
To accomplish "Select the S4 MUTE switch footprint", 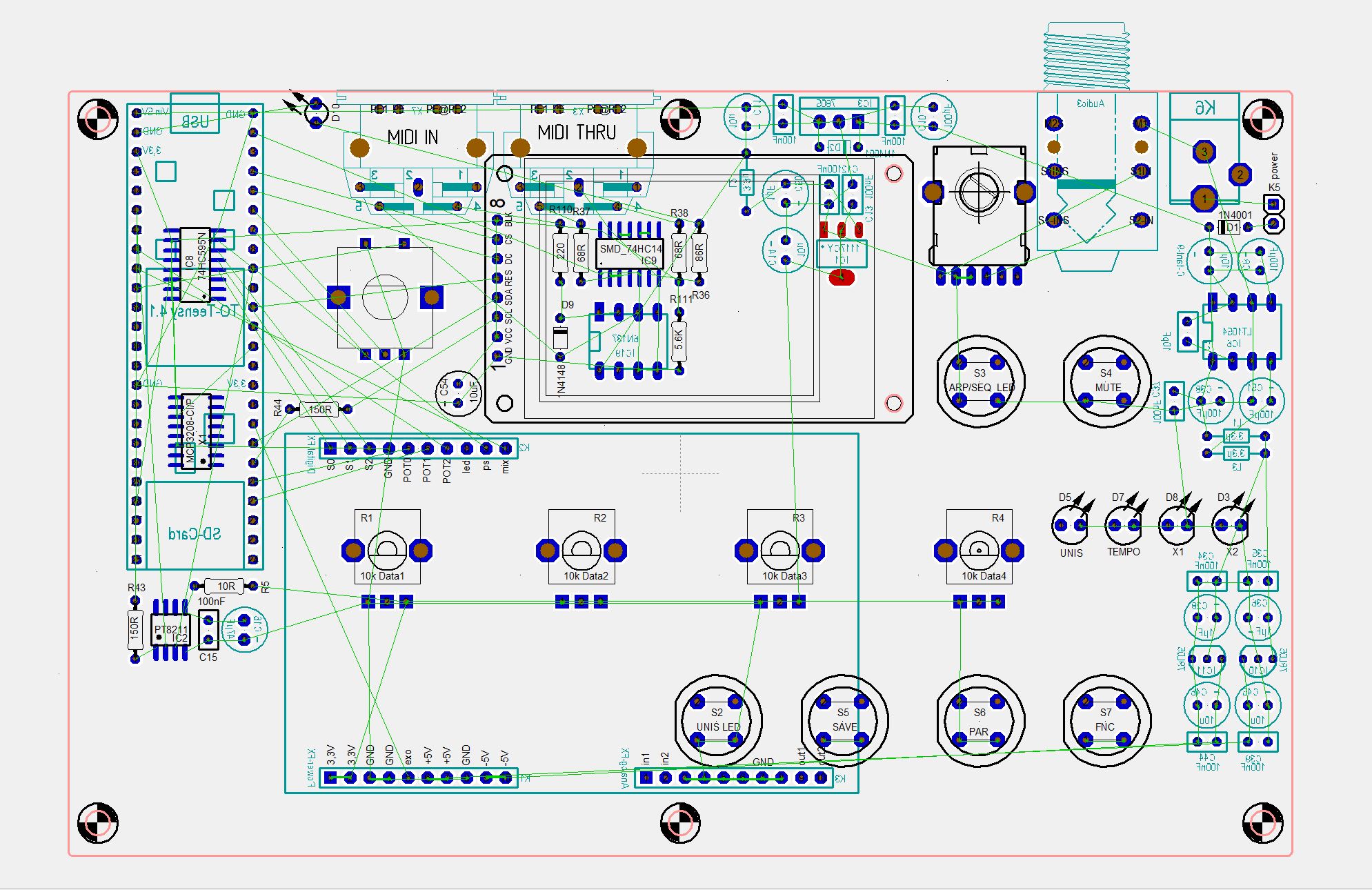I will (1105, 381).
